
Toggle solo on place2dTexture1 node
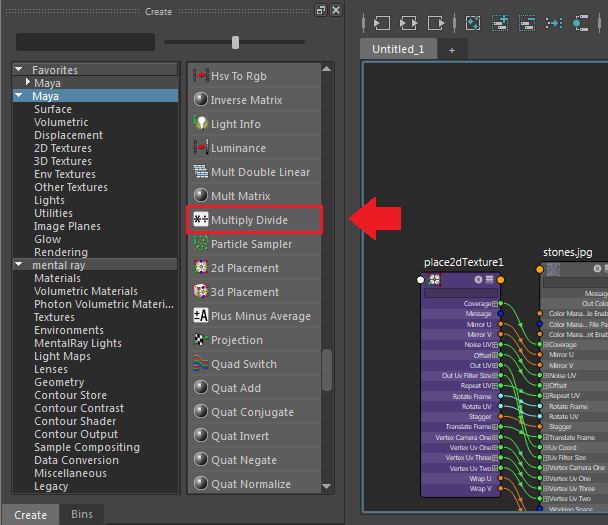(x=479, y=279)
